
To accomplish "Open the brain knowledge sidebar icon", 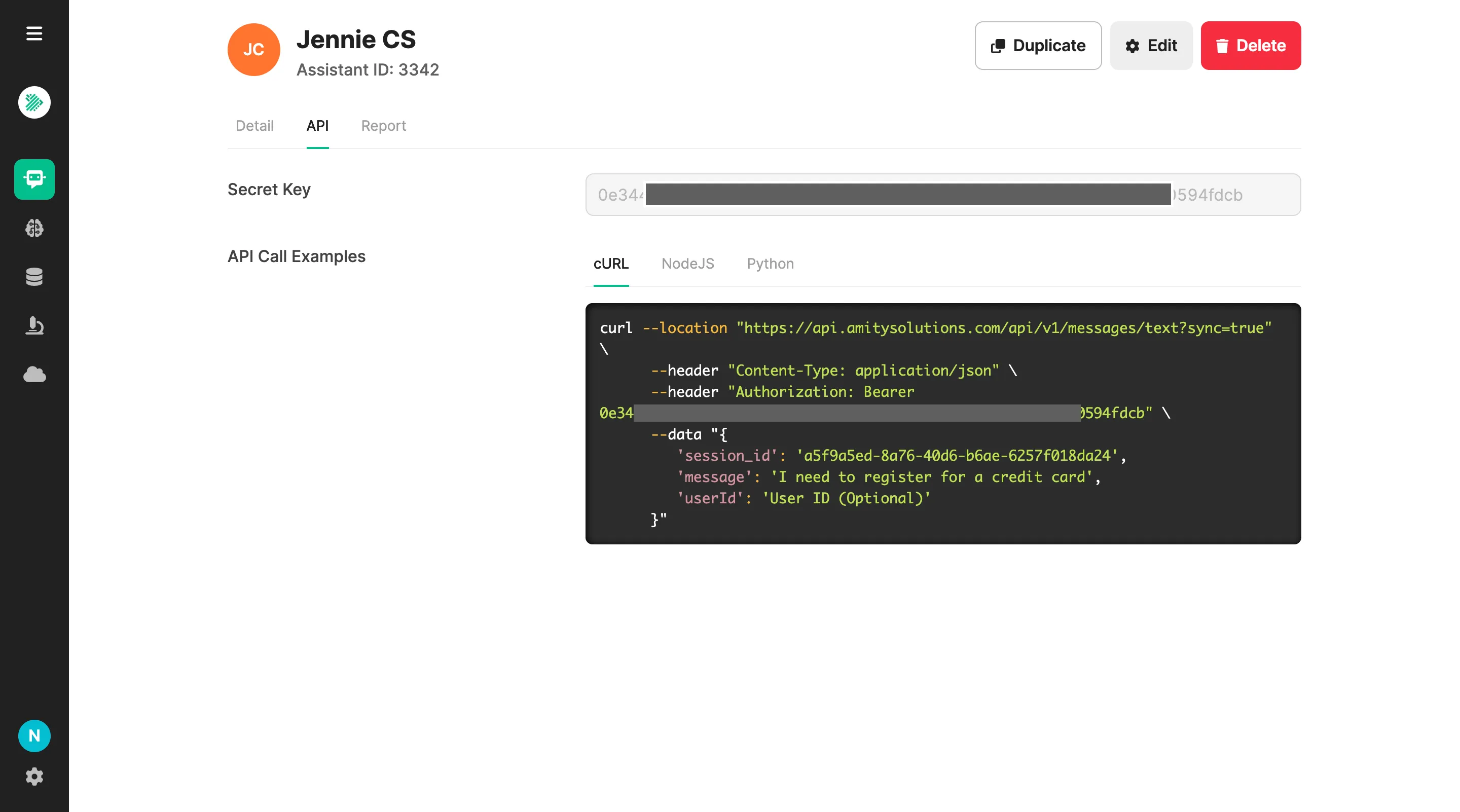I will tap(34, 228).
